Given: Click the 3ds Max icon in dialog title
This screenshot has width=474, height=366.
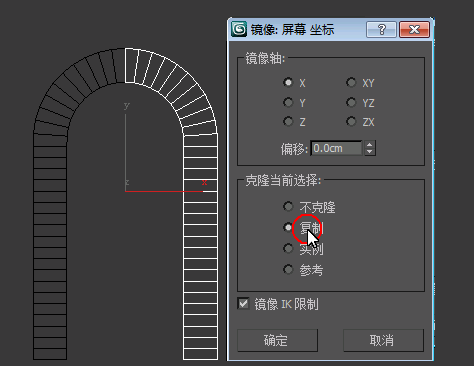Looking at the screenshot, I should [x=239, y=29].
